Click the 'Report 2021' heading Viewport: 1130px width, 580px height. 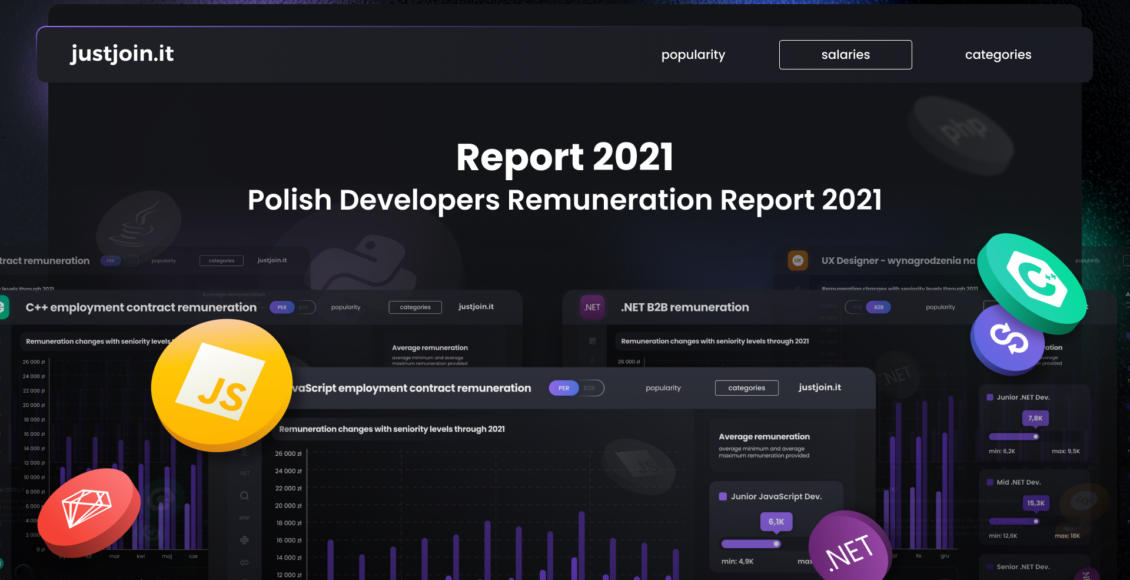[x=564, y=158]
